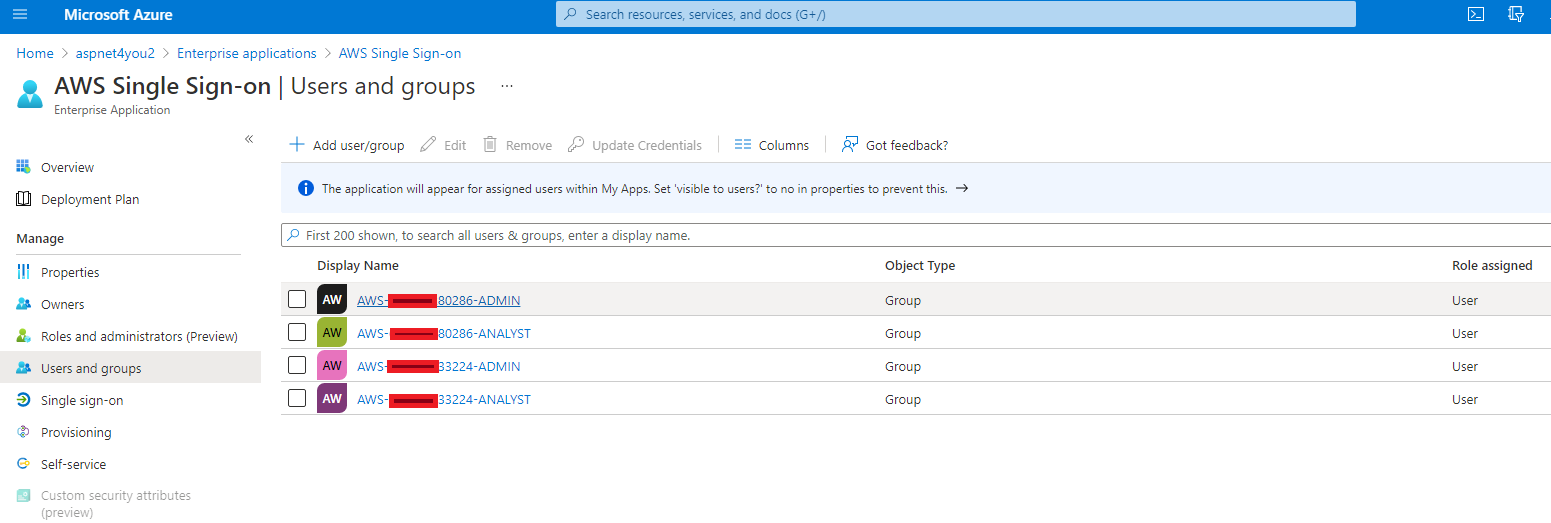Check the box for the 80286-ADMIN group
This screenshot has width=1551, height=523.
pyautogui.click(x=297, y=299)
